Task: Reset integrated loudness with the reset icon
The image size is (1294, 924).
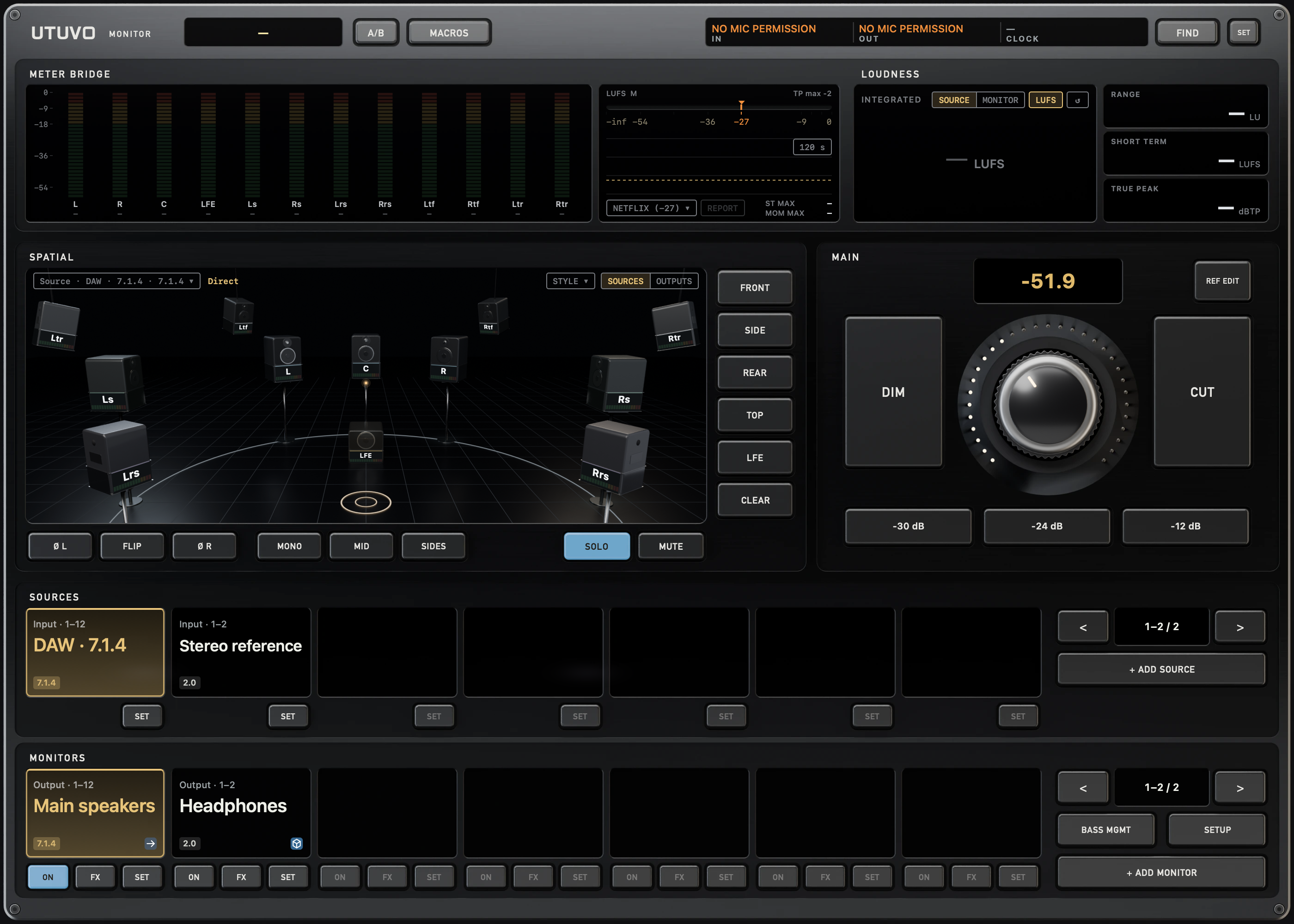Action: tap(1077, 100)
